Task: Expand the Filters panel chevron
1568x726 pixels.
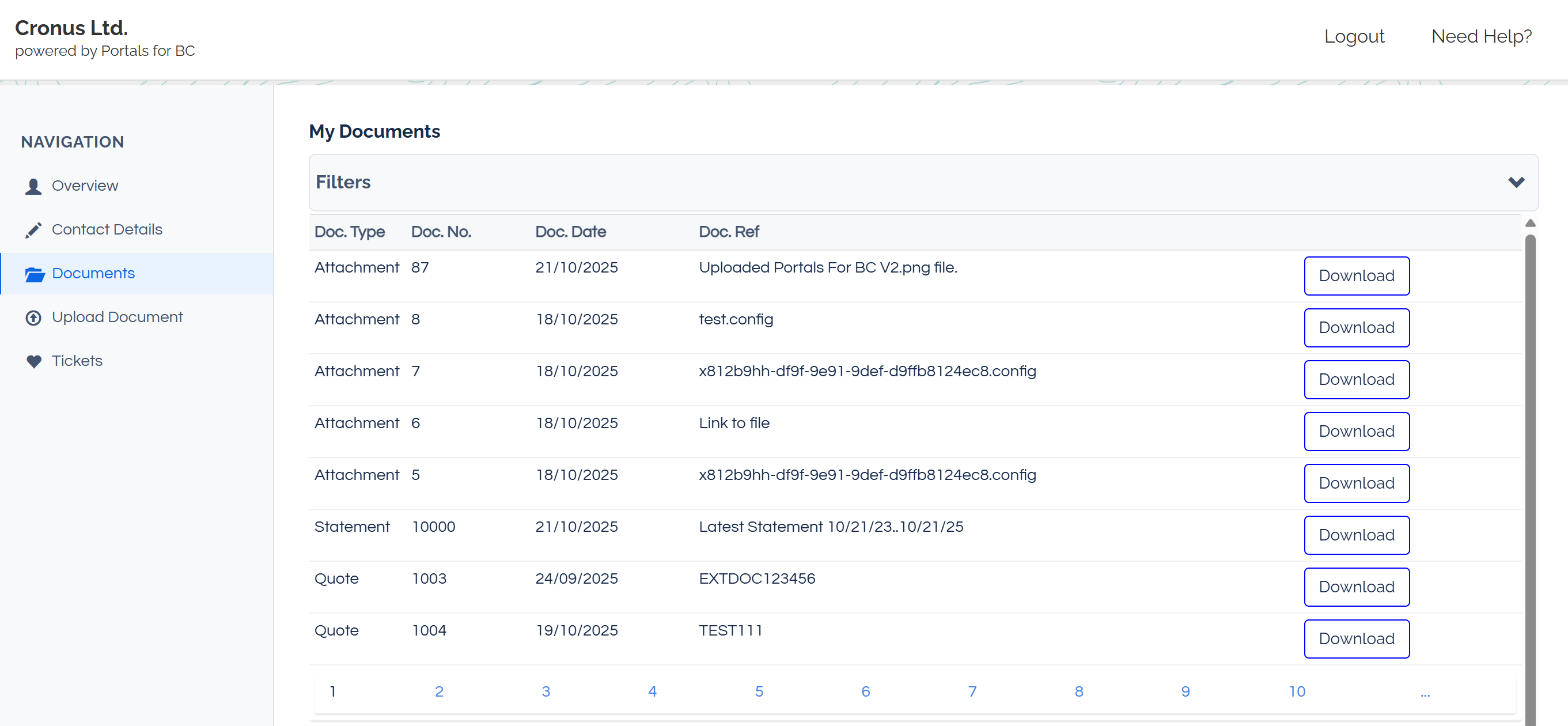Action: (x=1516, y=182)
